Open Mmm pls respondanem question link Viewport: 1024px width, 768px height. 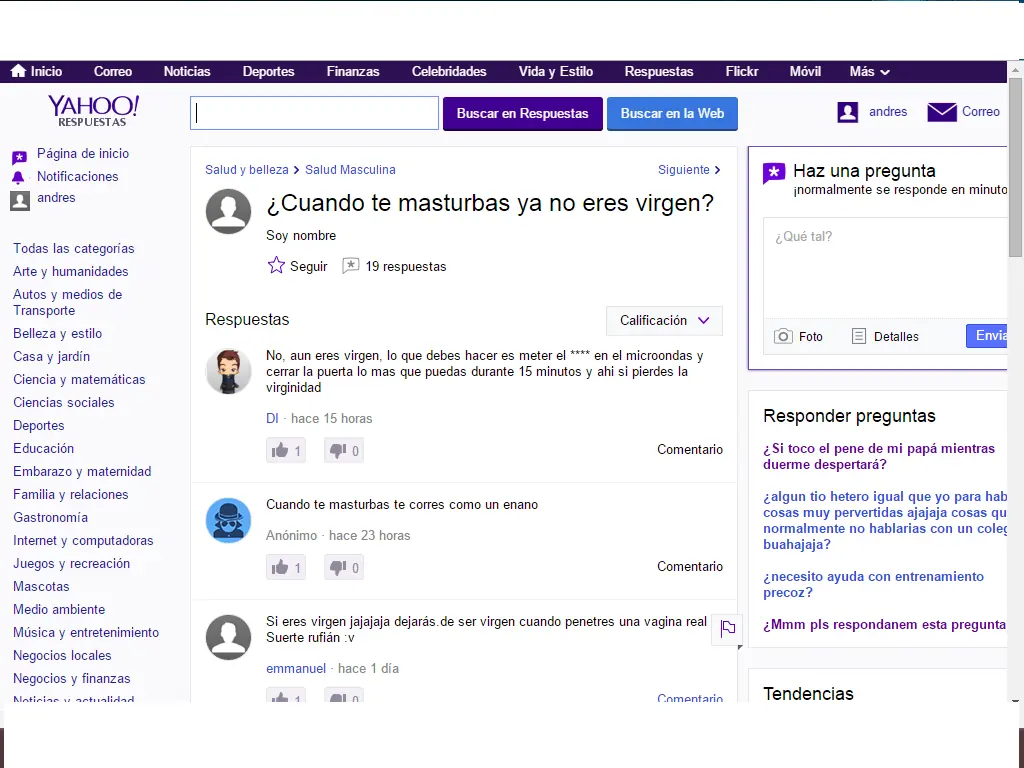(x=884, y=625)
